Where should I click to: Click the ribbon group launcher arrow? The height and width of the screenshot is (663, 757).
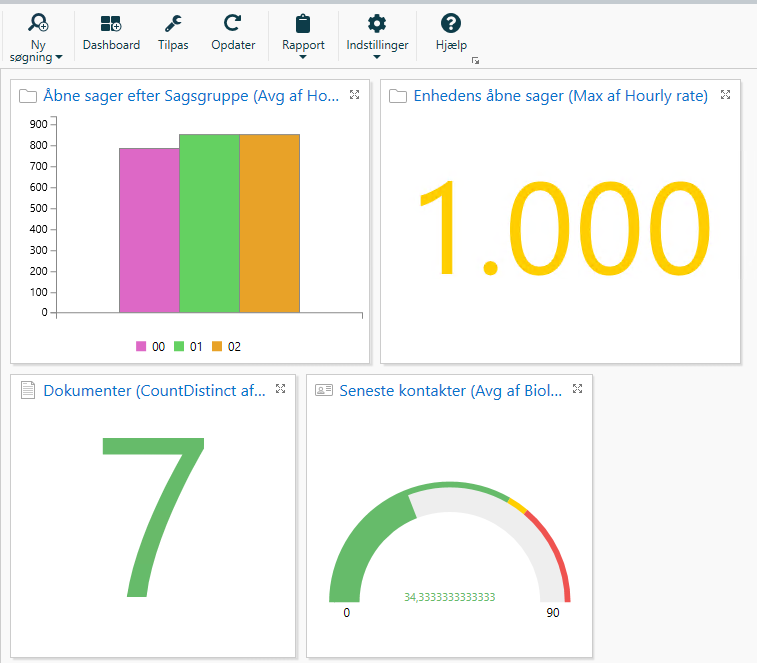pos(476,61)
